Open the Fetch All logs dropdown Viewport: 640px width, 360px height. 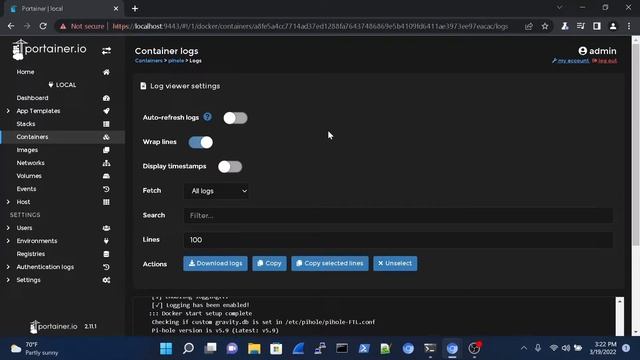[216, 191]
